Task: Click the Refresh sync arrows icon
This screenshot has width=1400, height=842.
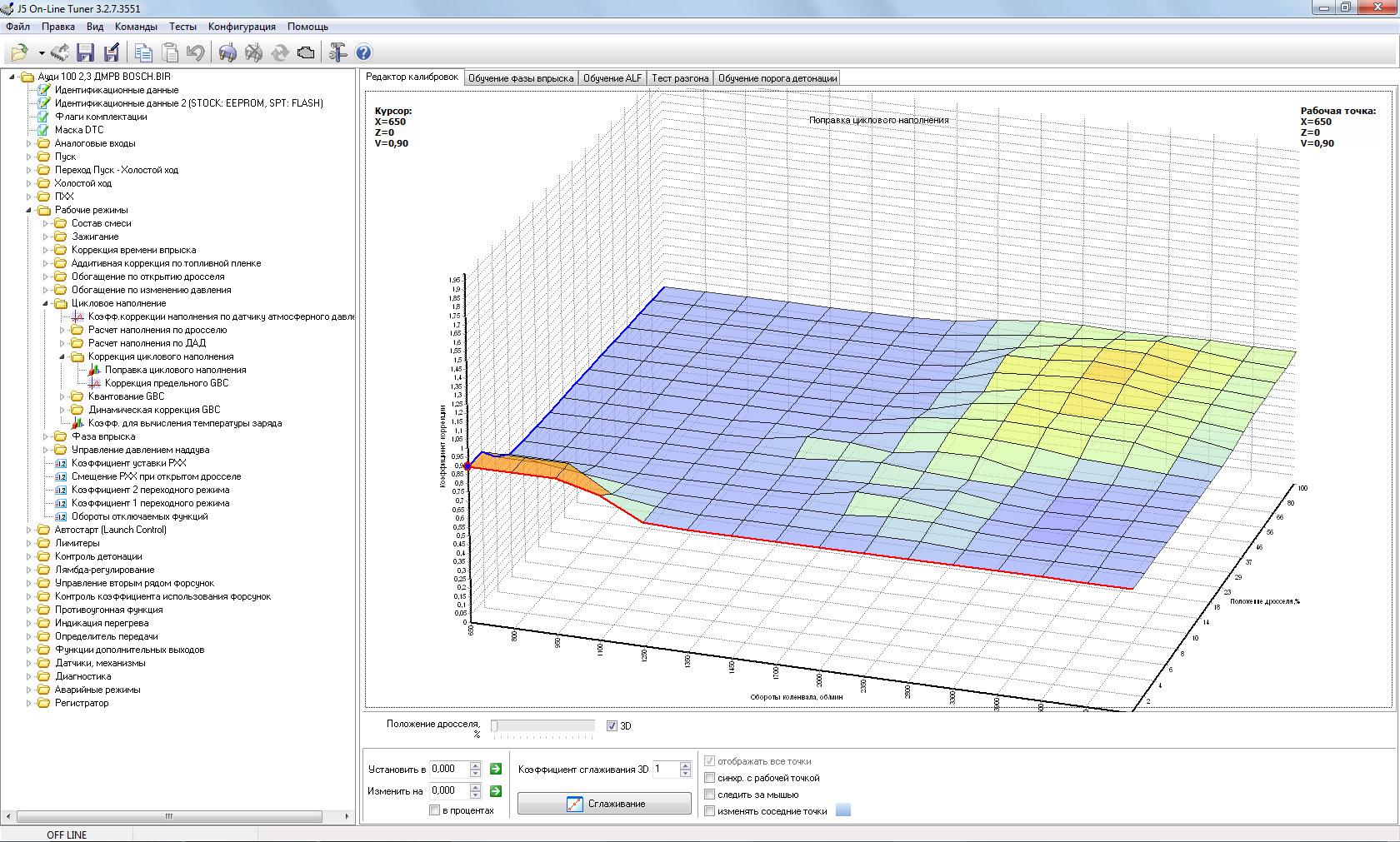Action: tap(280, 53)
